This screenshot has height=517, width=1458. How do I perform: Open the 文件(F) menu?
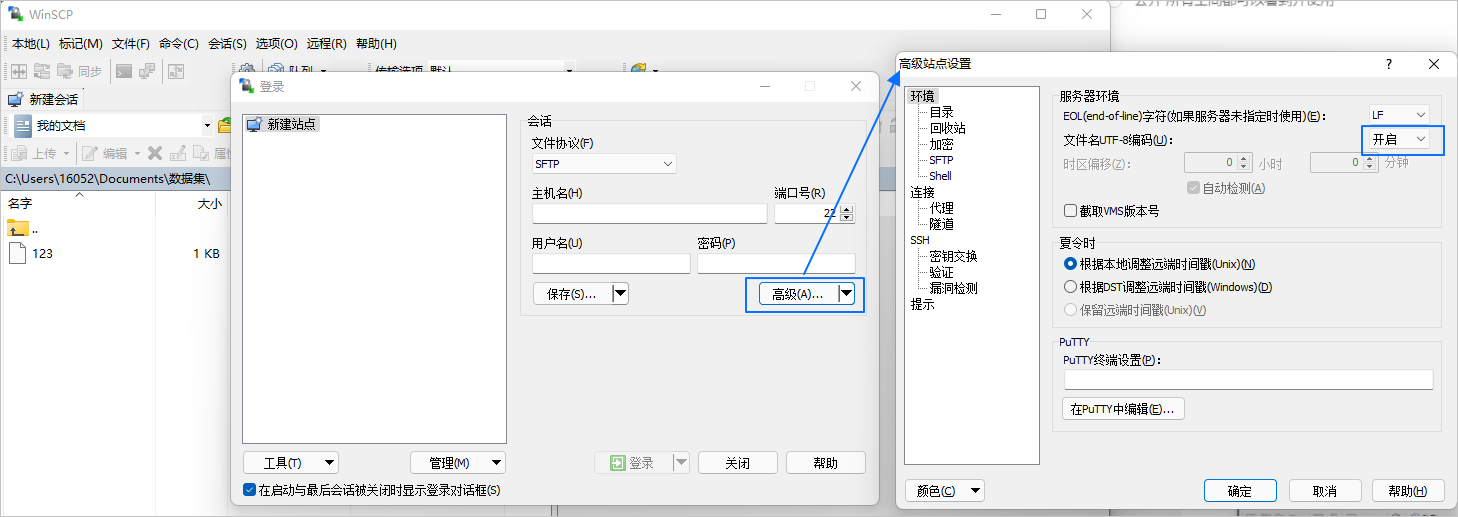[x=131, y=44]
